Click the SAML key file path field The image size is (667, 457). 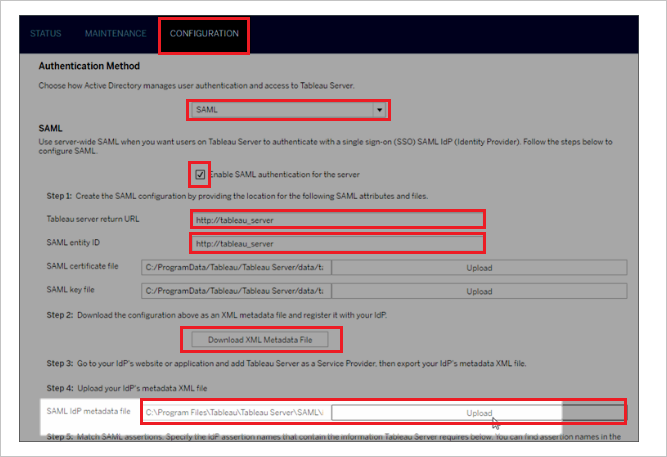tap(236, 291)
